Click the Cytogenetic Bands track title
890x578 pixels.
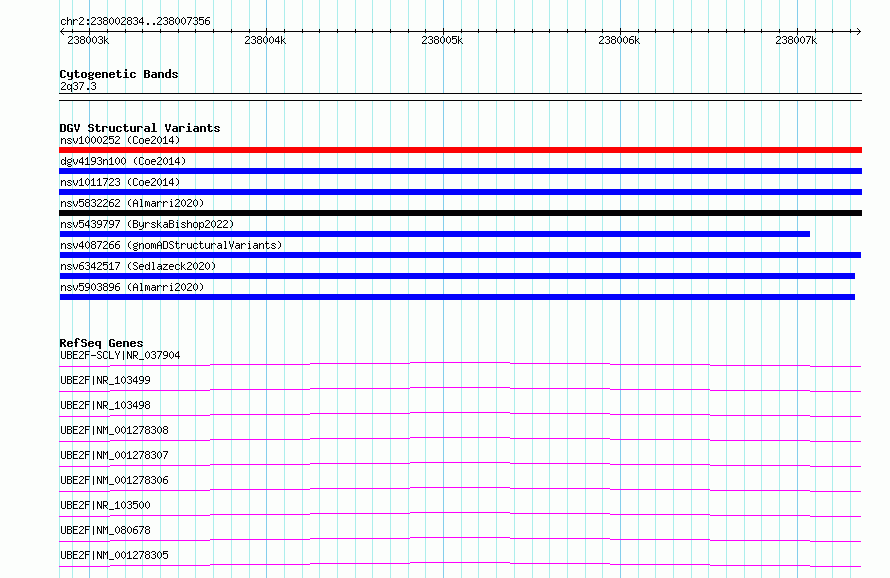[119, 74]
